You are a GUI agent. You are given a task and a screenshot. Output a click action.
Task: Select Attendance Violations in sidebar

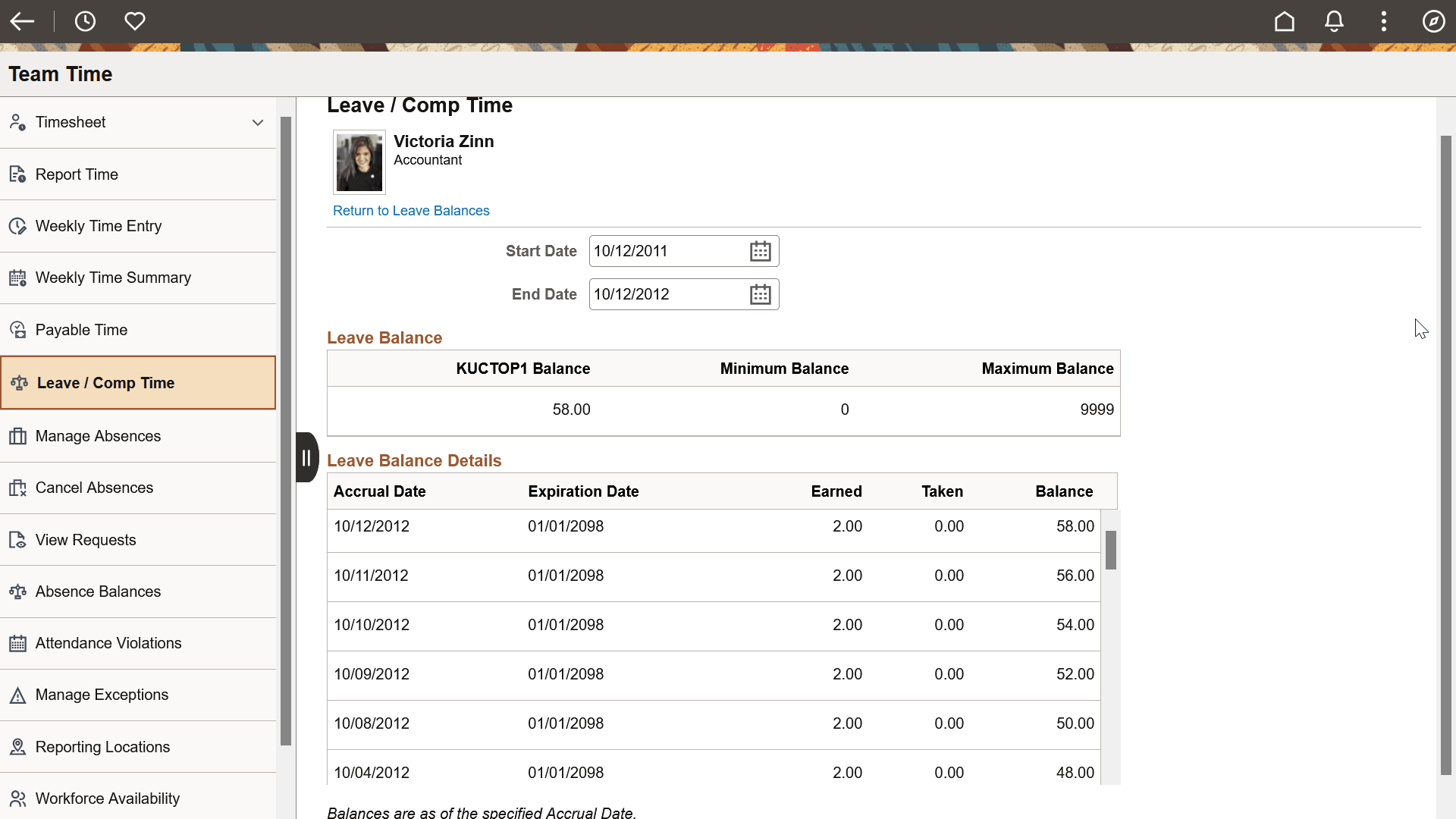pos(108,642)
